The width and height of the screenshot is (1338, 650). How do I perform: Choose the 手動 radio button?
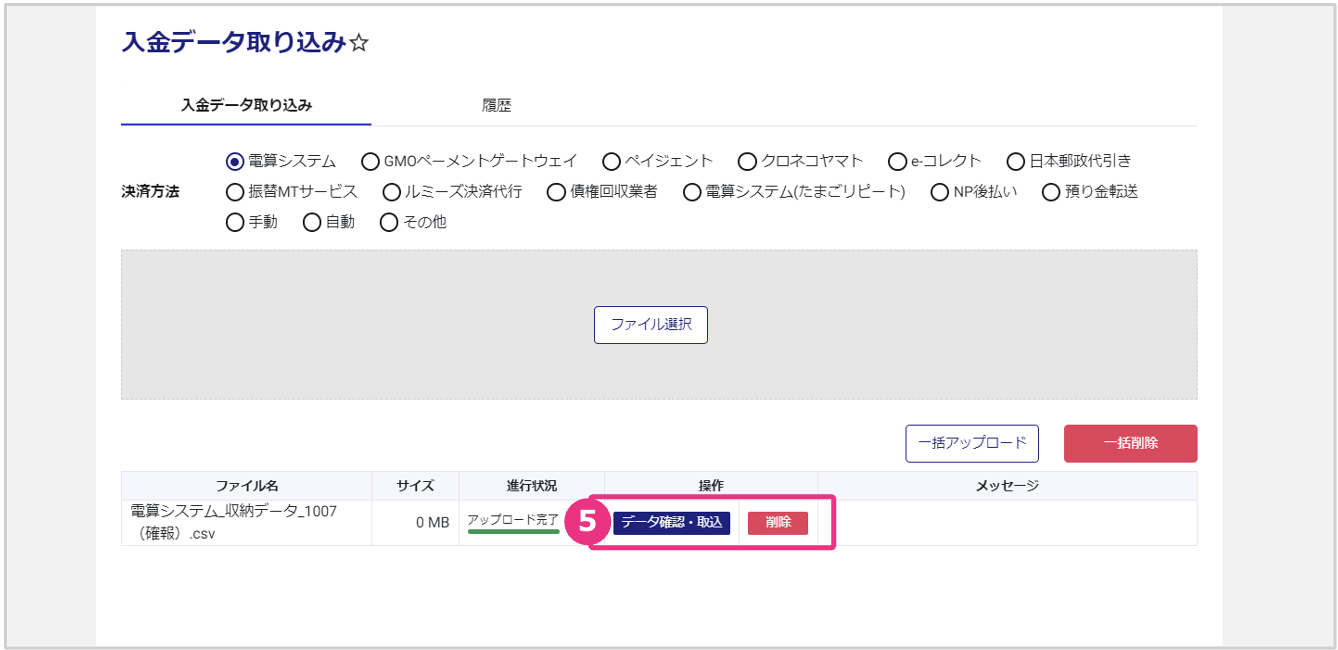(236, 222)
